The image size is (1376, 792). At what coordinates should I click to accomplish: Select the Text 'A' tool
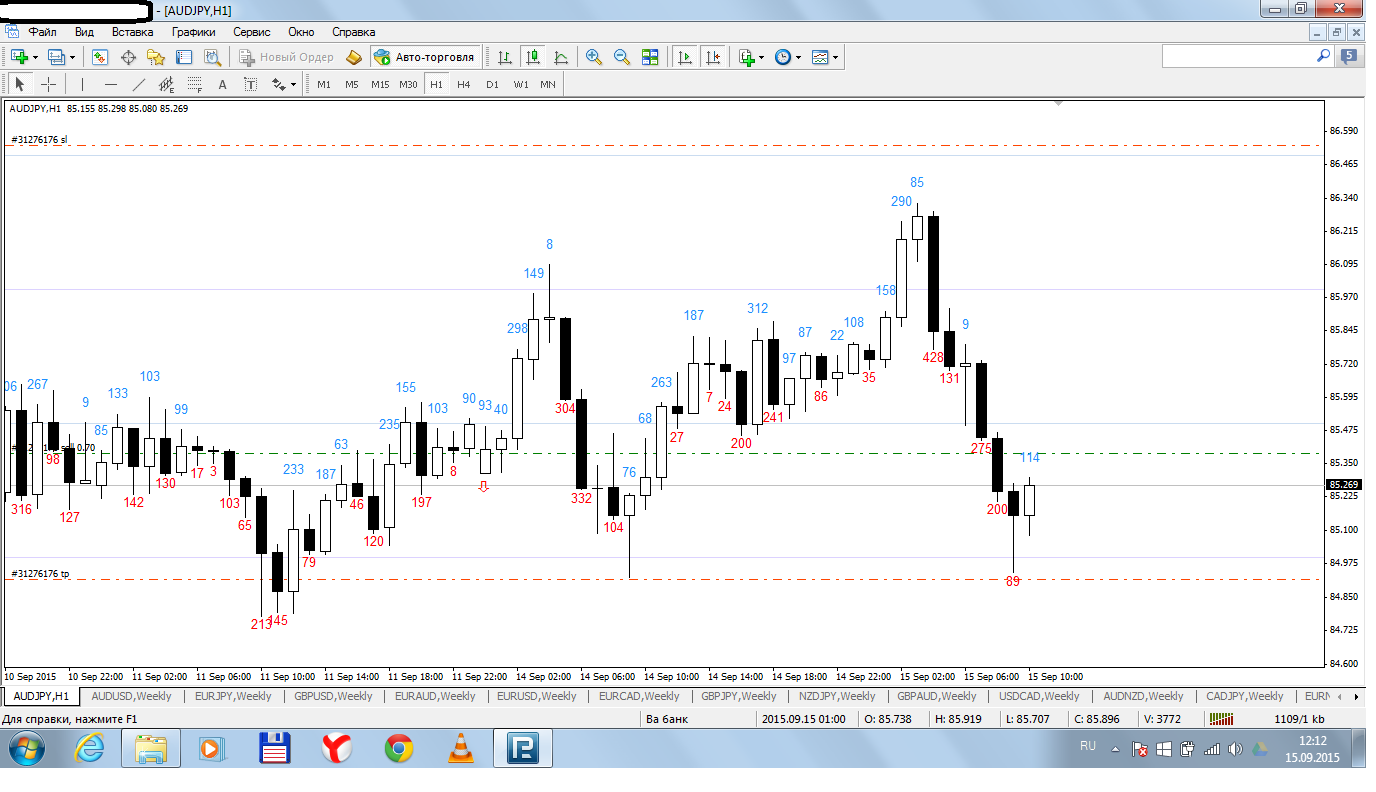(x=222, y=84)
